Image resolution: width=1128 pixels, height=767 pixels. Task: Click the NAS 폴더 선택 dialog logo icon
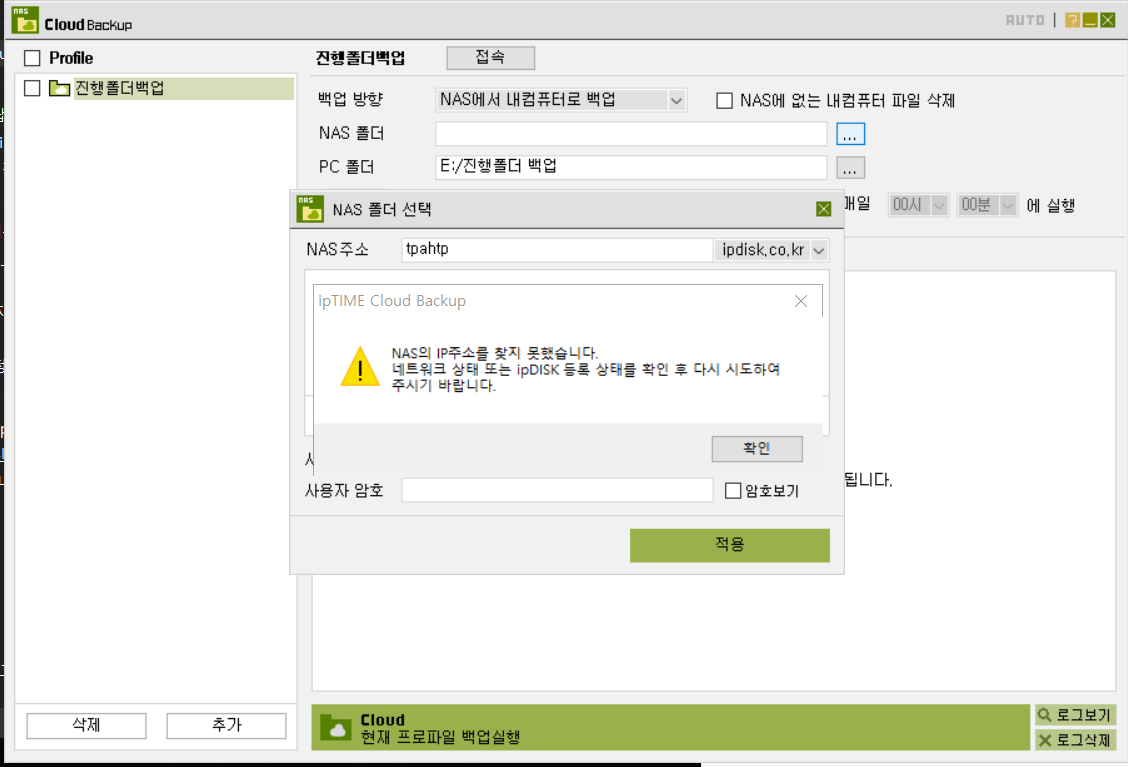[x=310, y=209]
